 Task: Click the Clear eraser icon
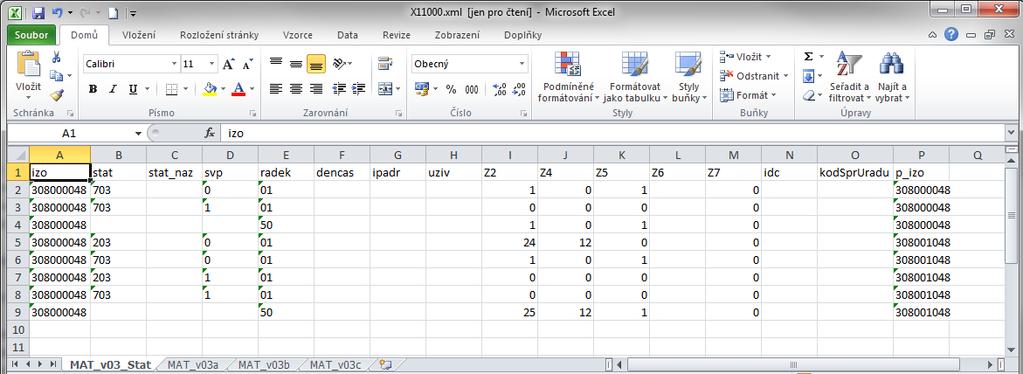coord(809,95)
